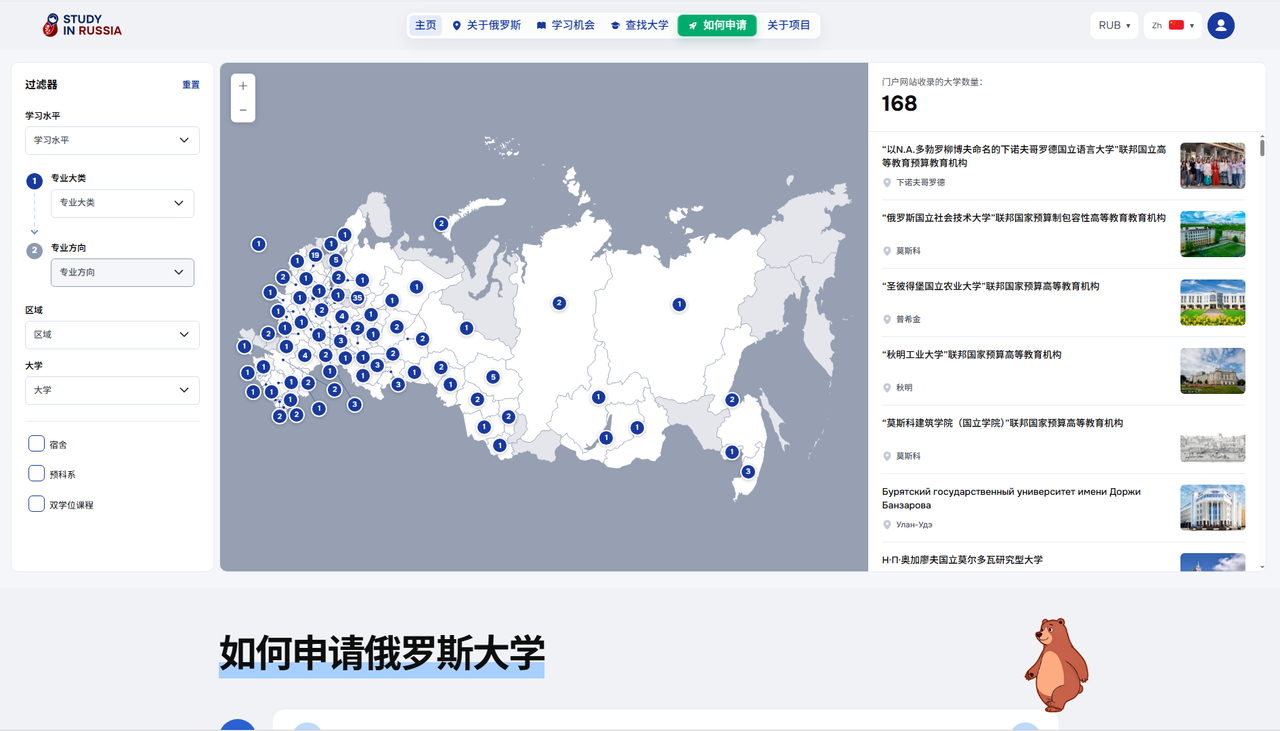Image resolution: width=1280 pixels, height=731 pixels.
Task: Click the graduation cap icon in 查找大学
Action: (x=616, y=25)
